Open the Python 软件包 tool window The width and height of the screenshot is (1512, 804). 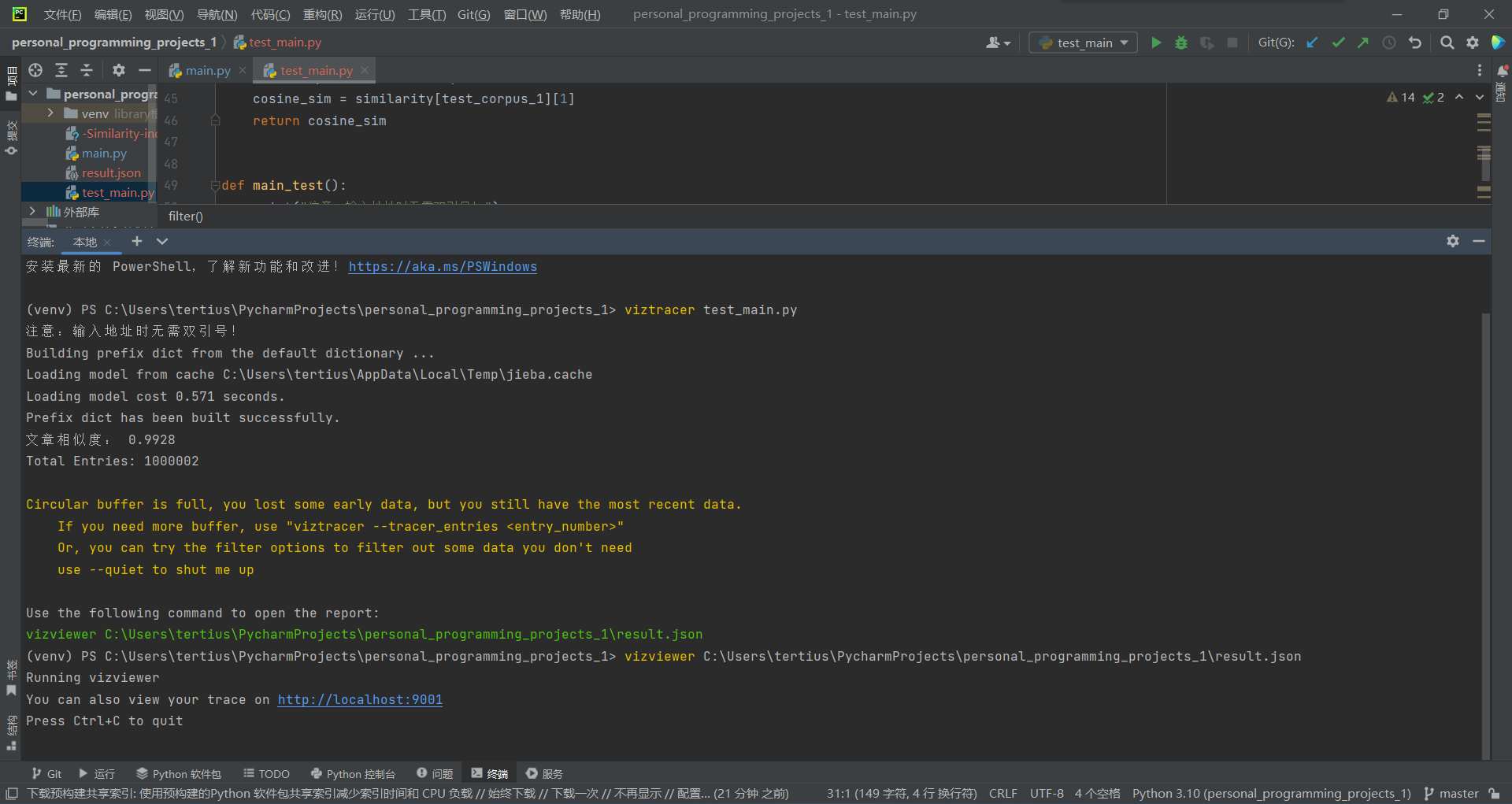click(179, 774)
